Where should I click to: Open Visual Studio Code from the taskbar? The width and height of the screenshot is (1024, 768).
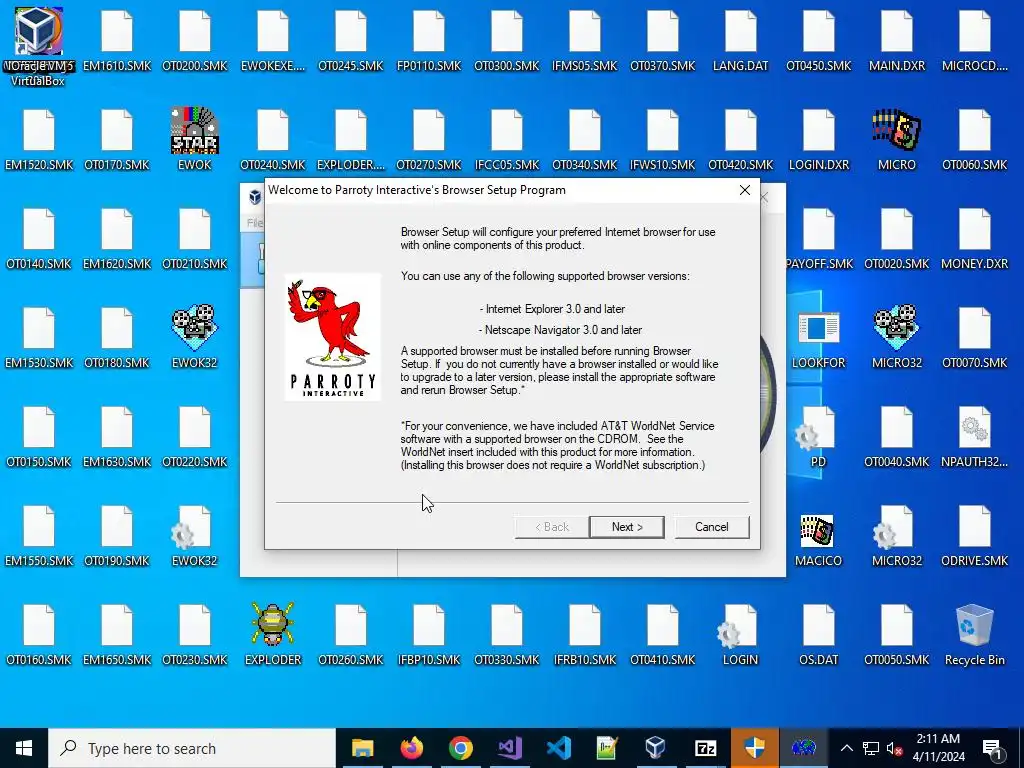[558, 748]
